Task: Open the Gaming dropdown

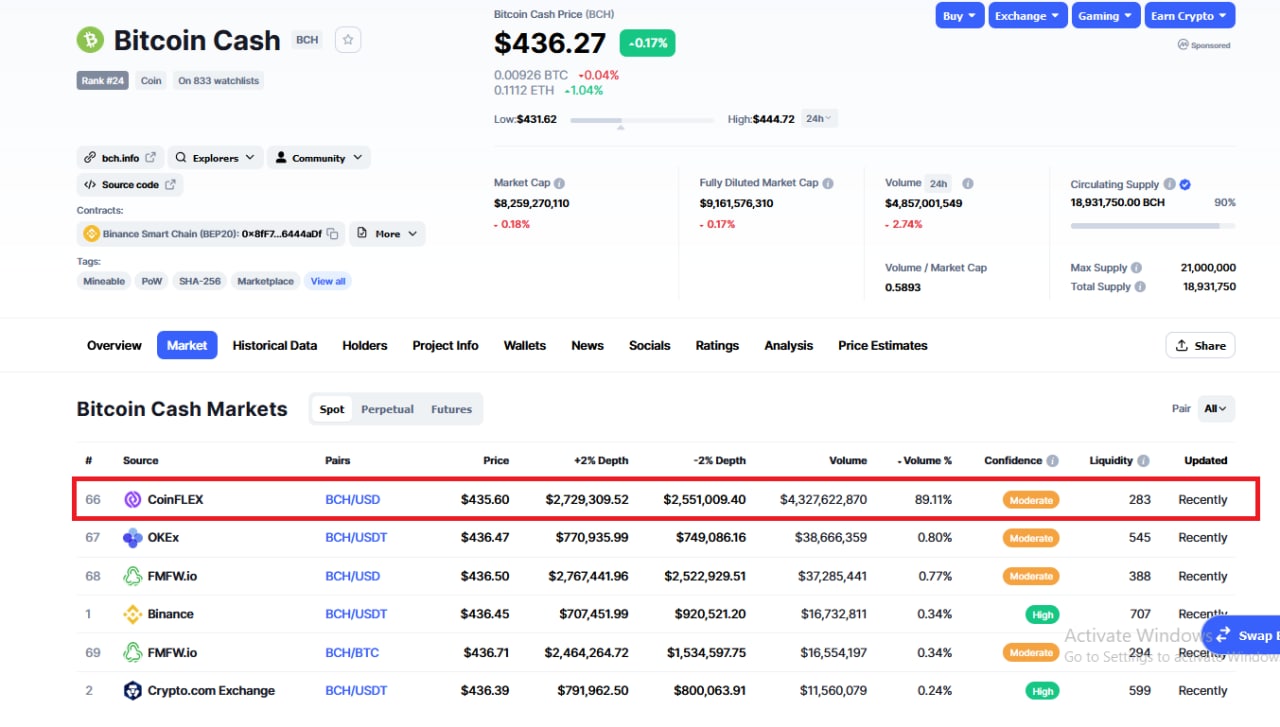Action: coord(1105,15)
